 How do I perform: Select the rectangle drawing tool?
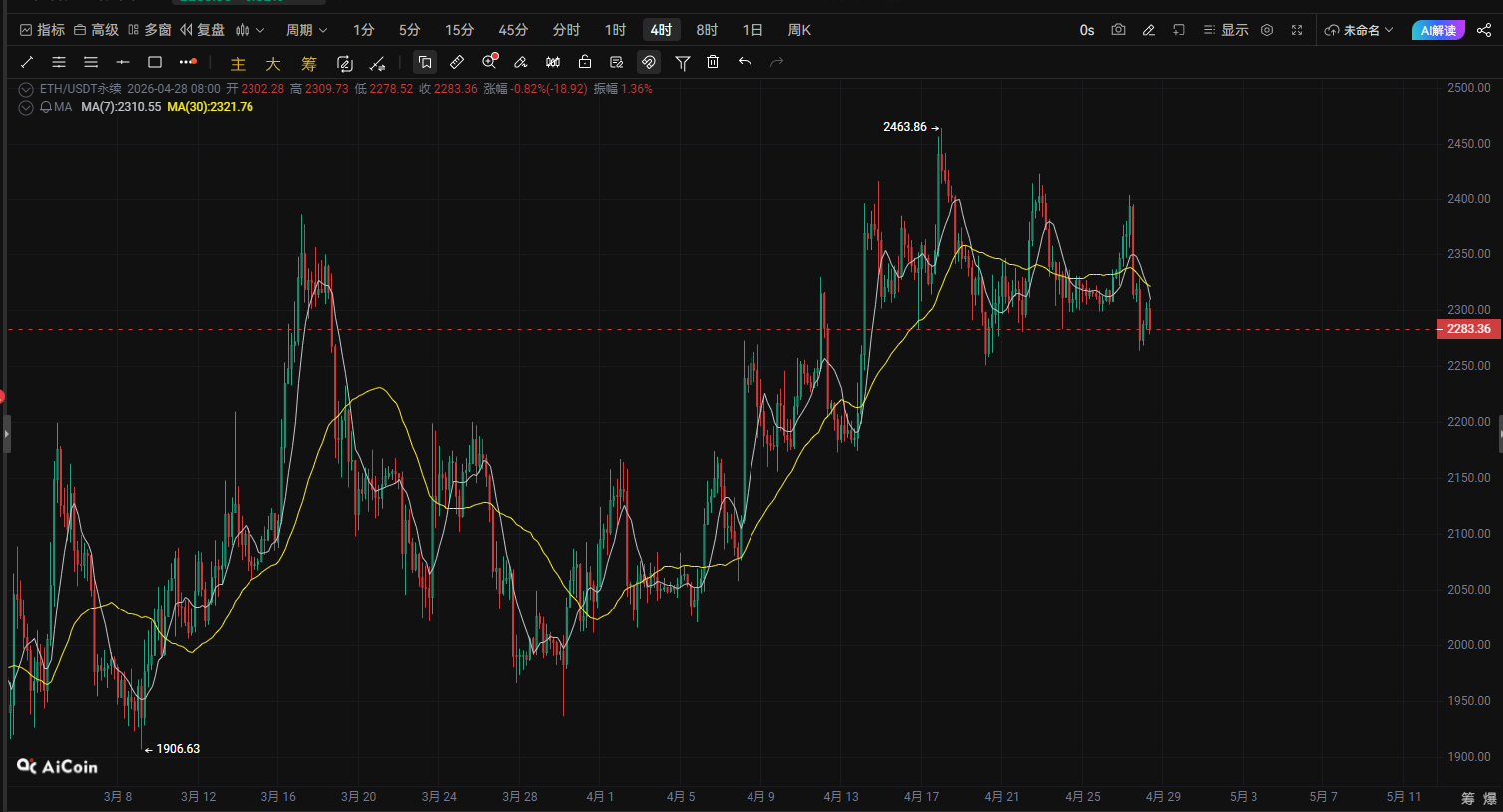pyautogui.click(x=155, y=62)
